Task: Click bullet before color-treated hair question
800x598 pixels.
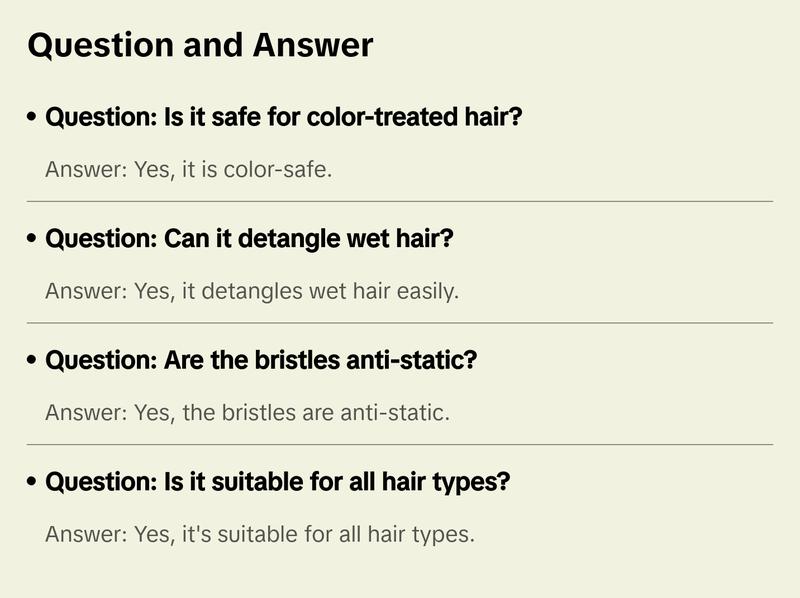Action: pyautogui.click(x=32, y=117)
